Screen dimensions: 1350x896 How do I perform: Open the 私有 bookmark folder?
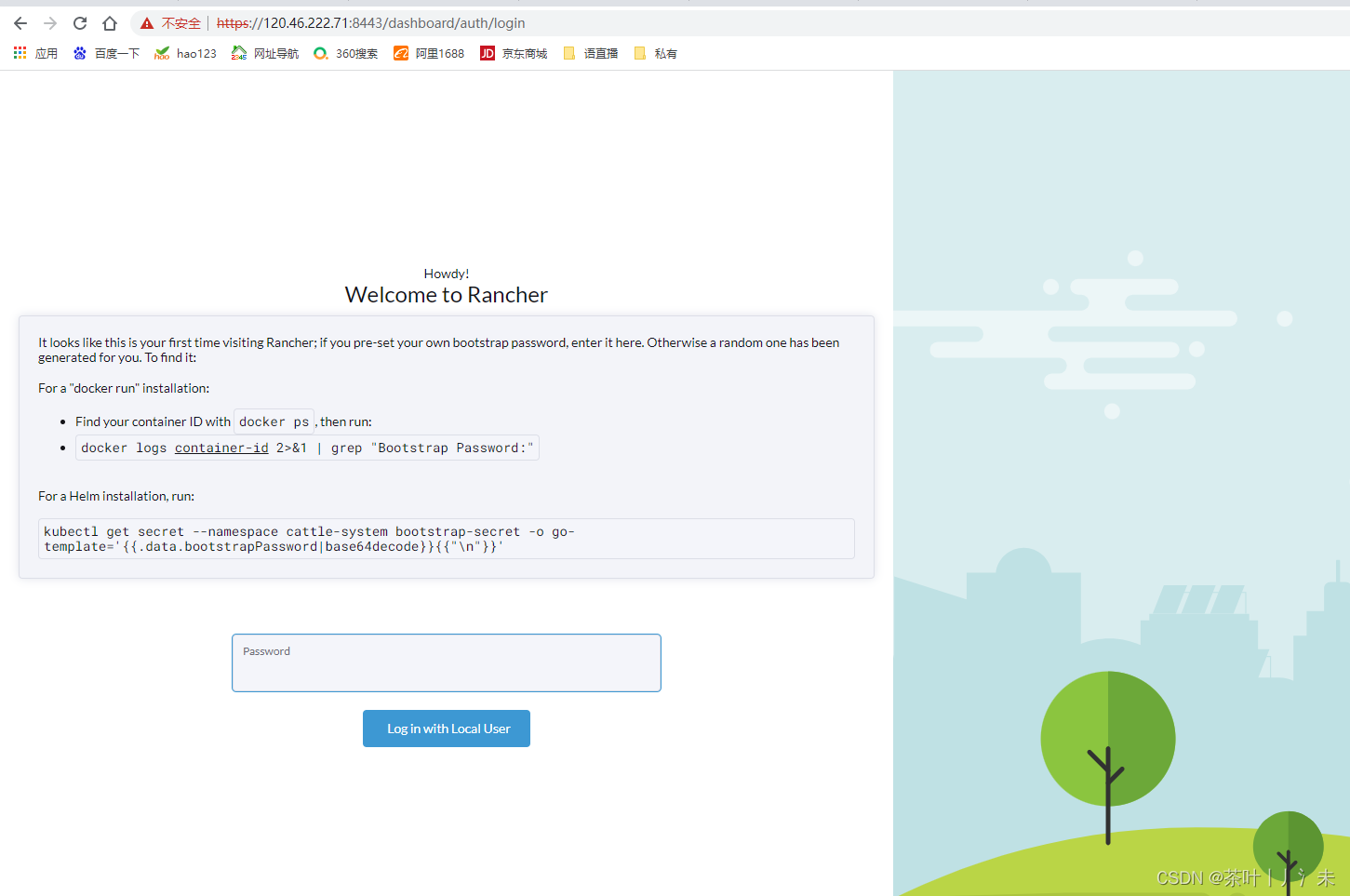[x=655, y=53]
